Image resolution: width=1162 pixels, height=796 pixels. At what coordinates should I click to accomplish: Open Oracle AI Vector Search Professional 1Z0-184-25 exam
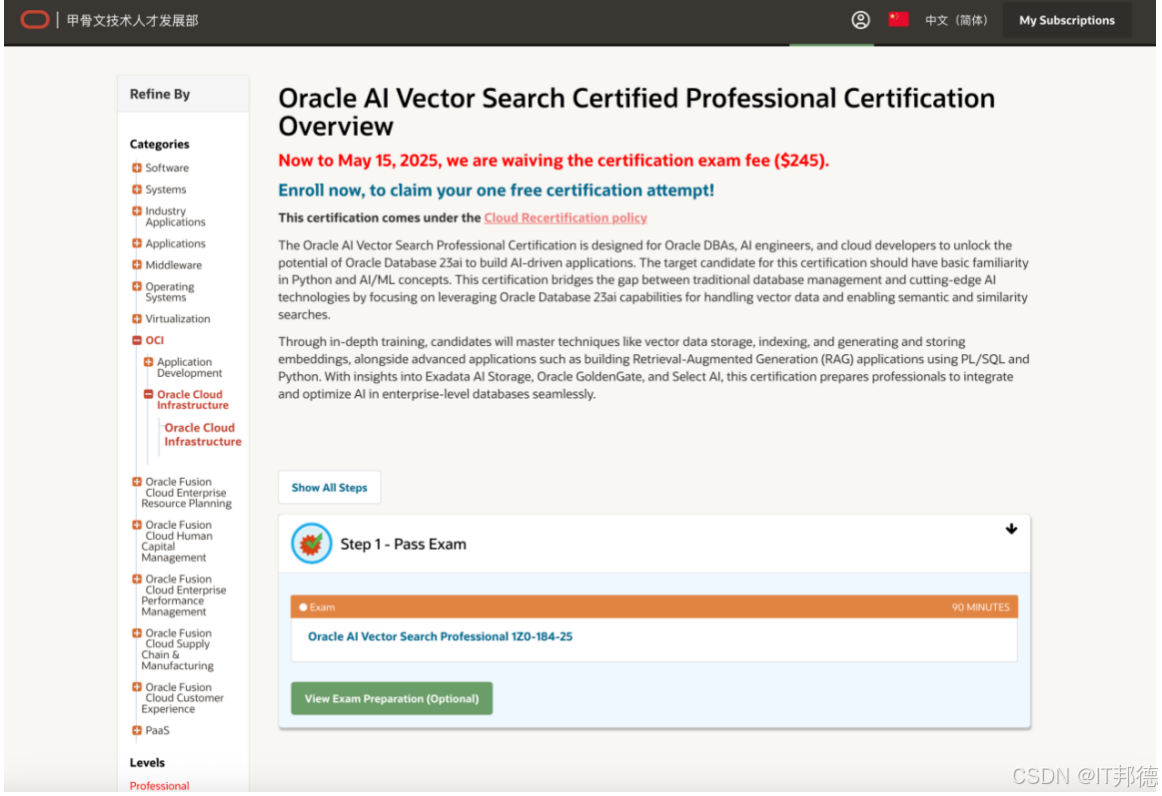[x=440, y=637]
